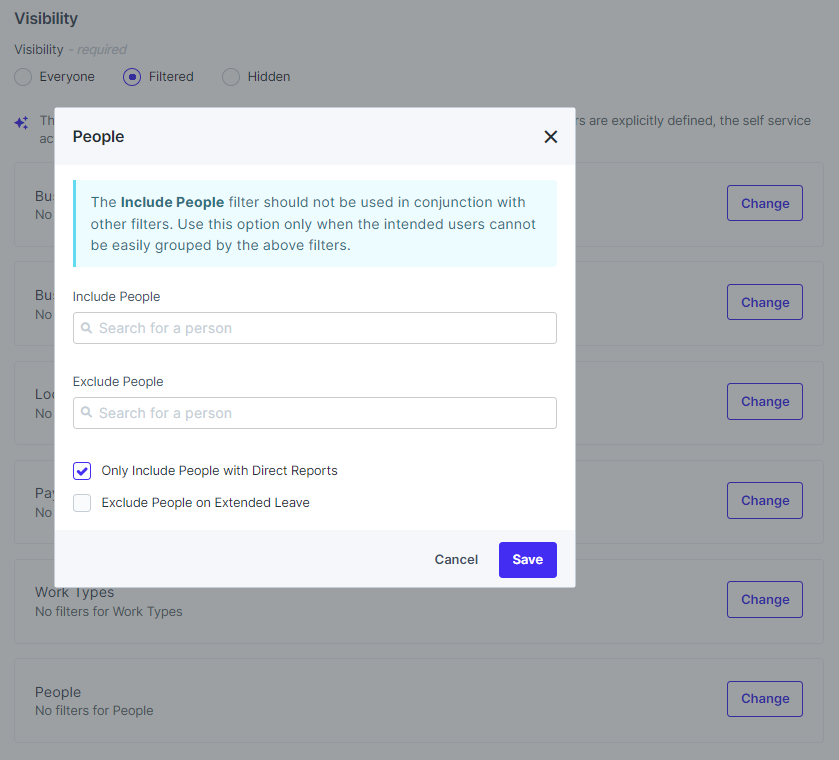Focus the Exclude People search field
The width and height of the screenshot is (839, 760).
tap(320, 413)
